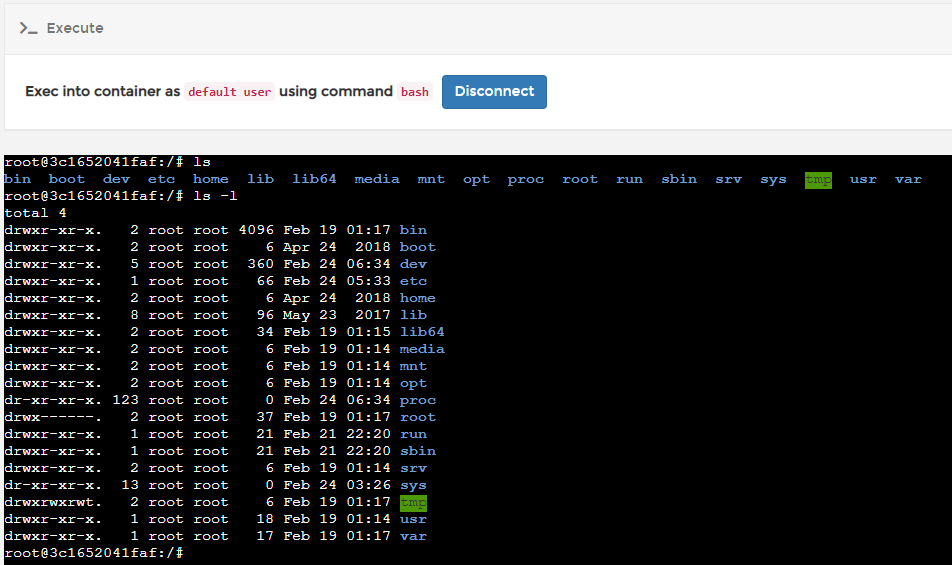
Task: Click 'mnt' in the first ls output
Action: point(431,179)
